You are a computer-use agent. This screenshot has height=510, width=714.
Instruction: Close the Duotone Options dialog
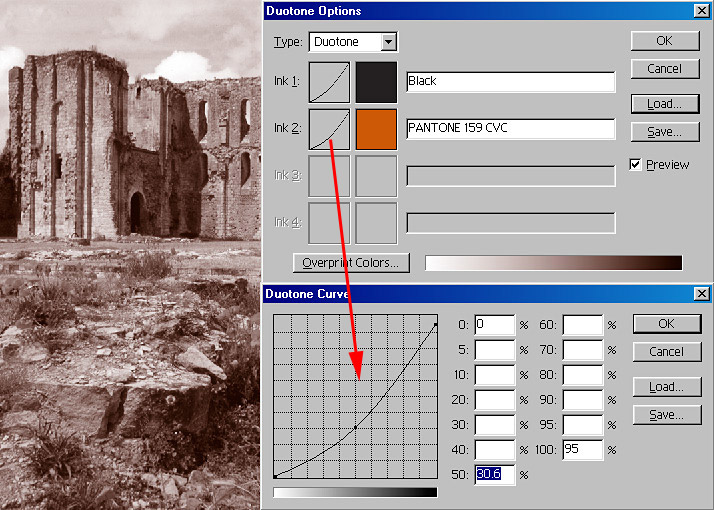702,11
